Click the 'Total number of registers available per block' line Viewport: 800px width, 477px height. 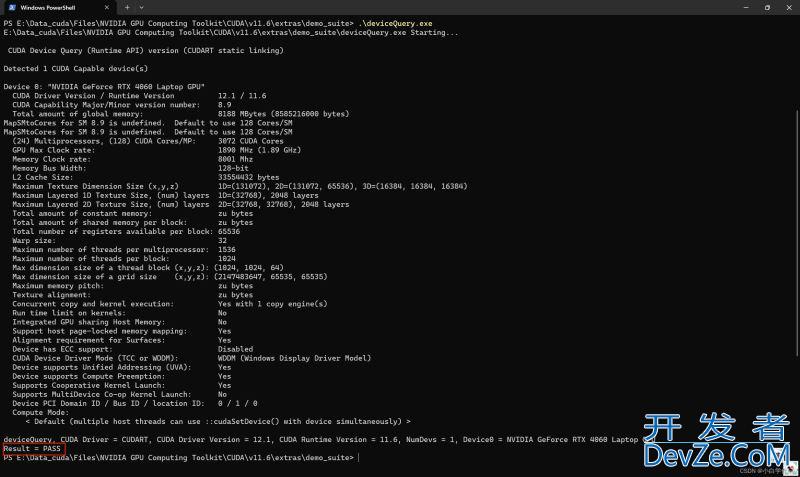coord(126,232)
